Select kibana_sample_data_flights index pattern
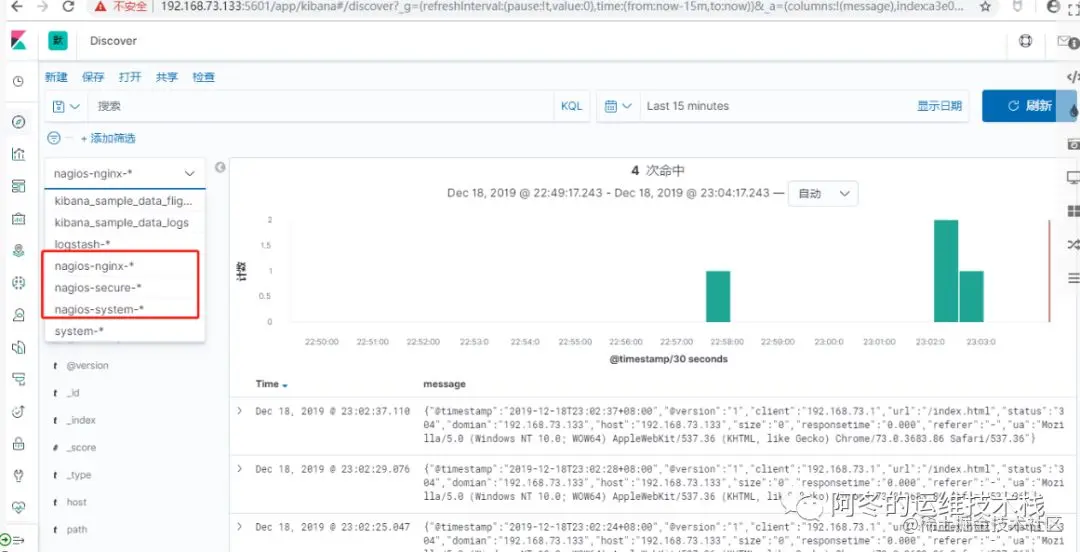Image resolution: width=1080 pixels, height=552 pixels. pos(125,201)
